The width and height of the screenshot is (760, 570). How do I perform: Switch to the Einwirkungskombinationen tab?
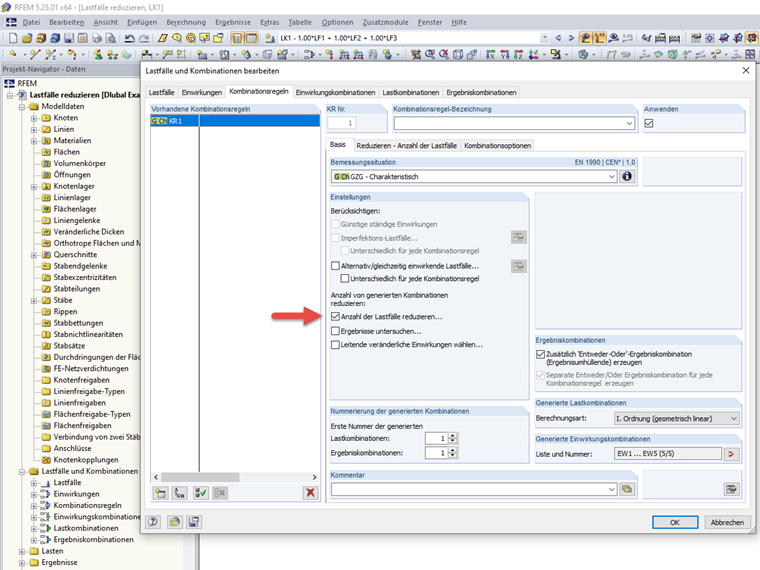point(335,93)
